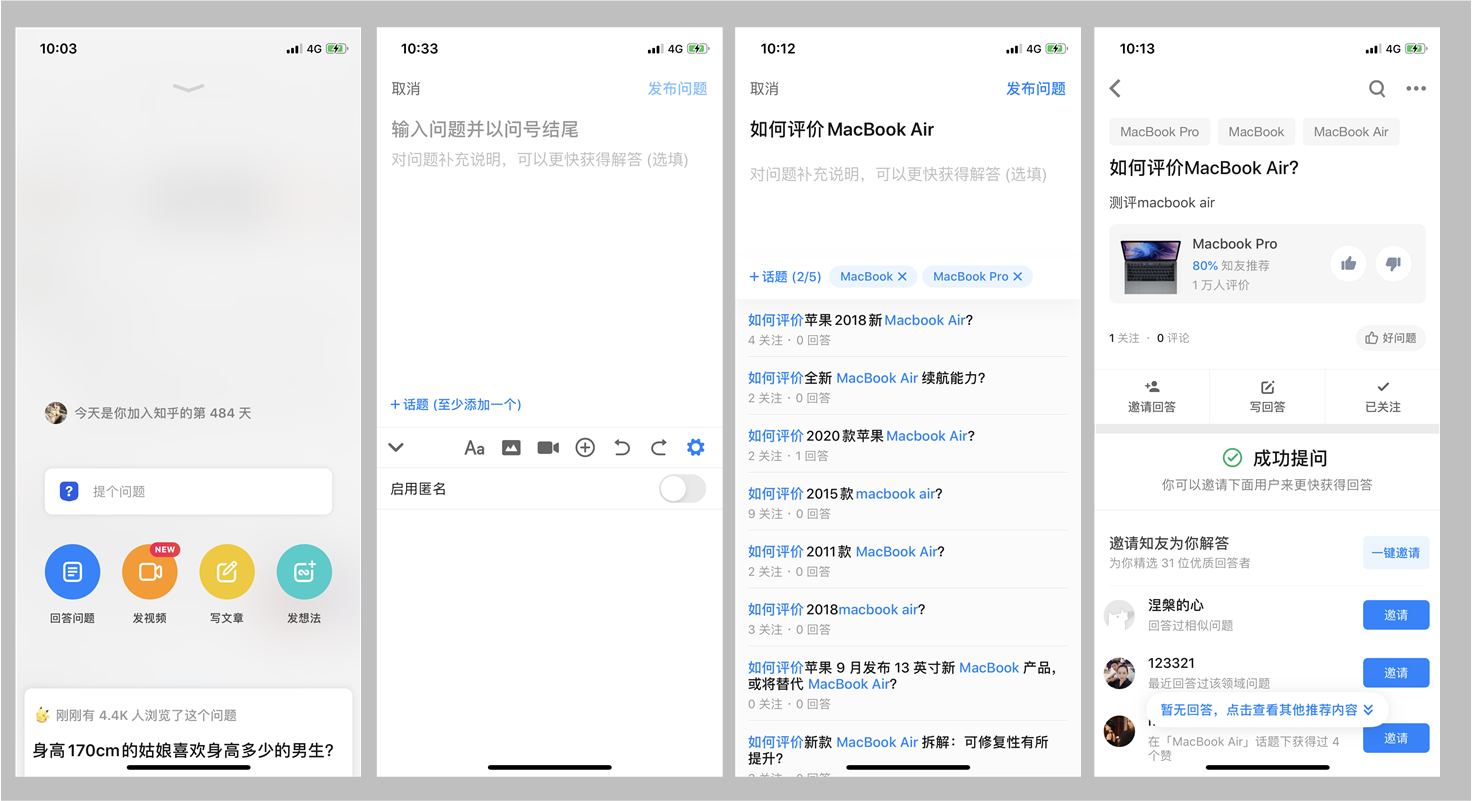Viewport: 1472px width, 801px height.
Task: Open 如何评价 2011 款 MacBook Air?
Action: coord(846,552)
